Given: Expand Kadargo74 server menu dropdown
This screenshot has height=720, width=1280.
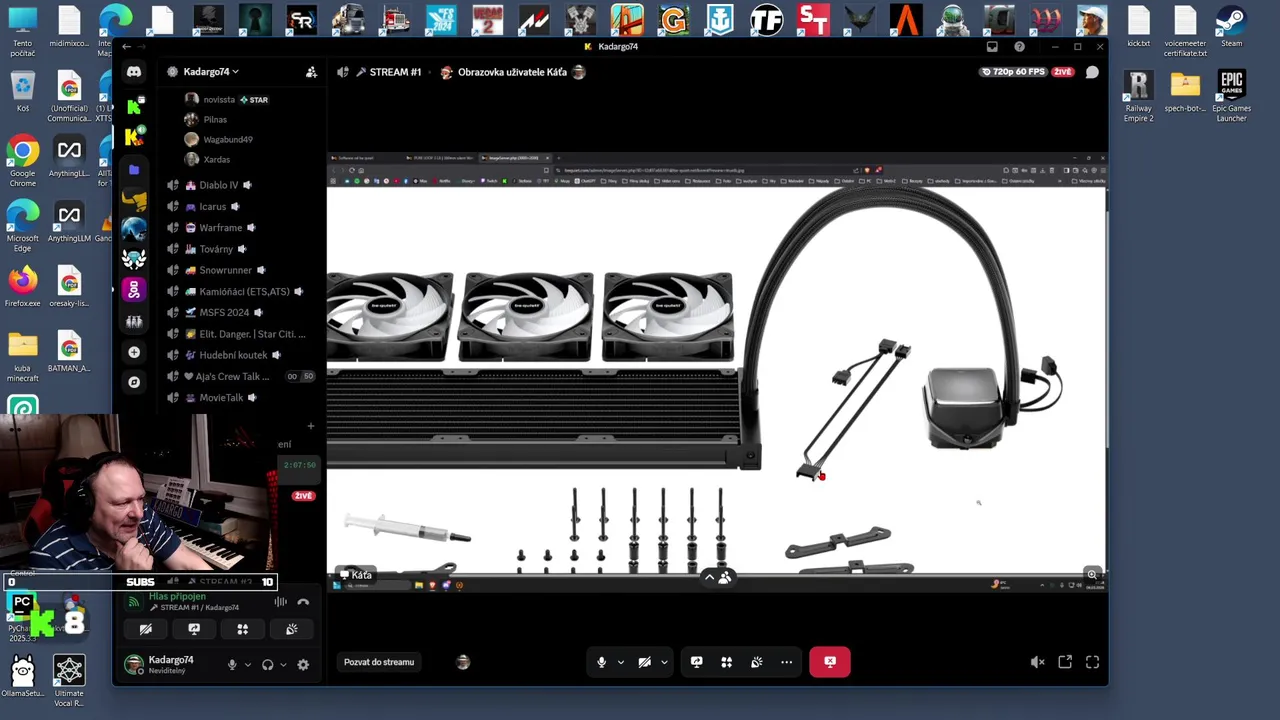Looking at the screenshot, I should tap(236, 72).
